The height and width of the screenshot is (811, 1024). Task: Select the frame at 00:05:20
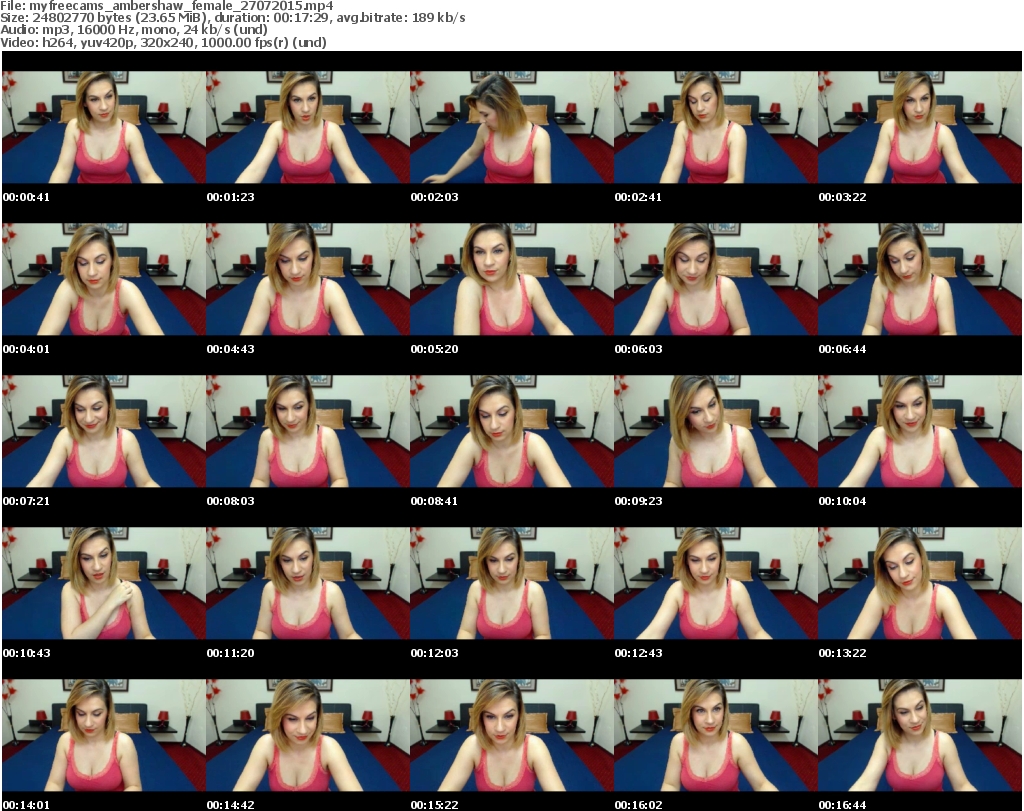[x=511, y=279]
